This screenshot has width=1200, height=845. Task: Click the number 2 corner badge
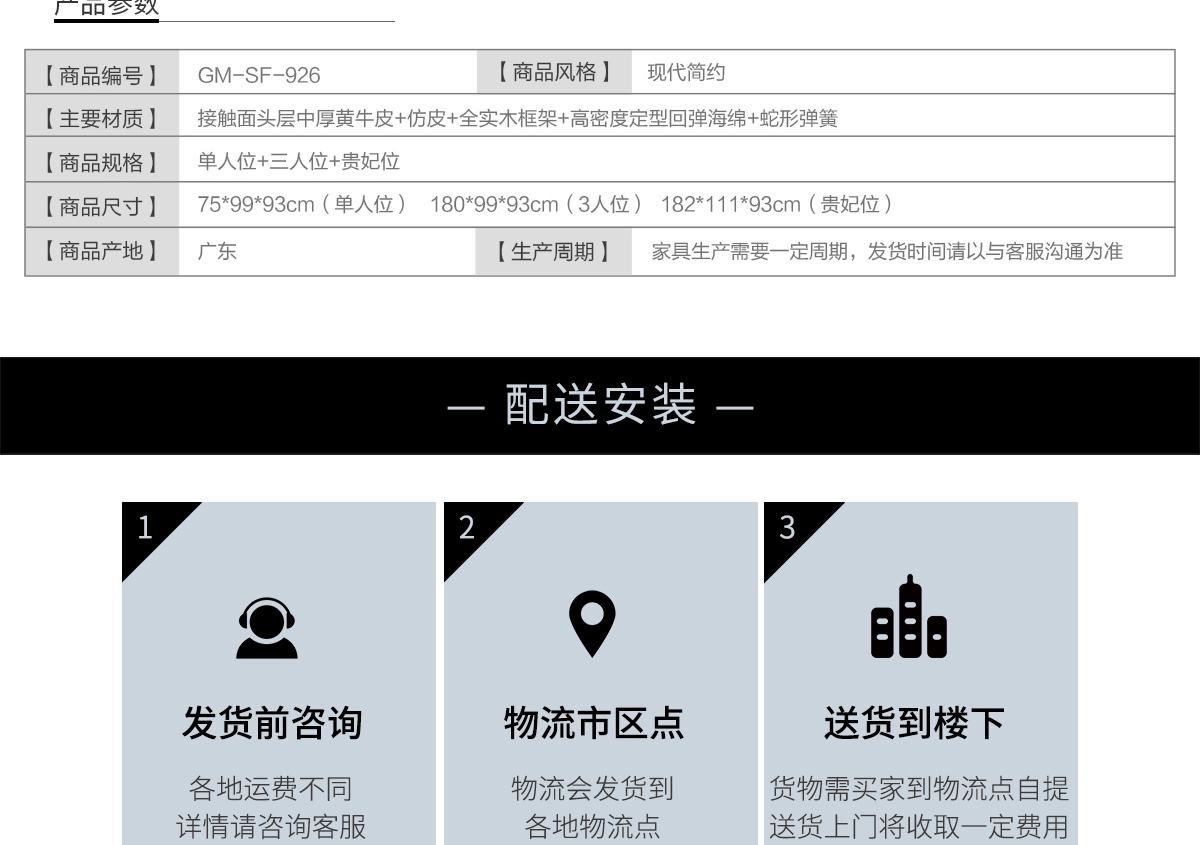click(467, 528)
